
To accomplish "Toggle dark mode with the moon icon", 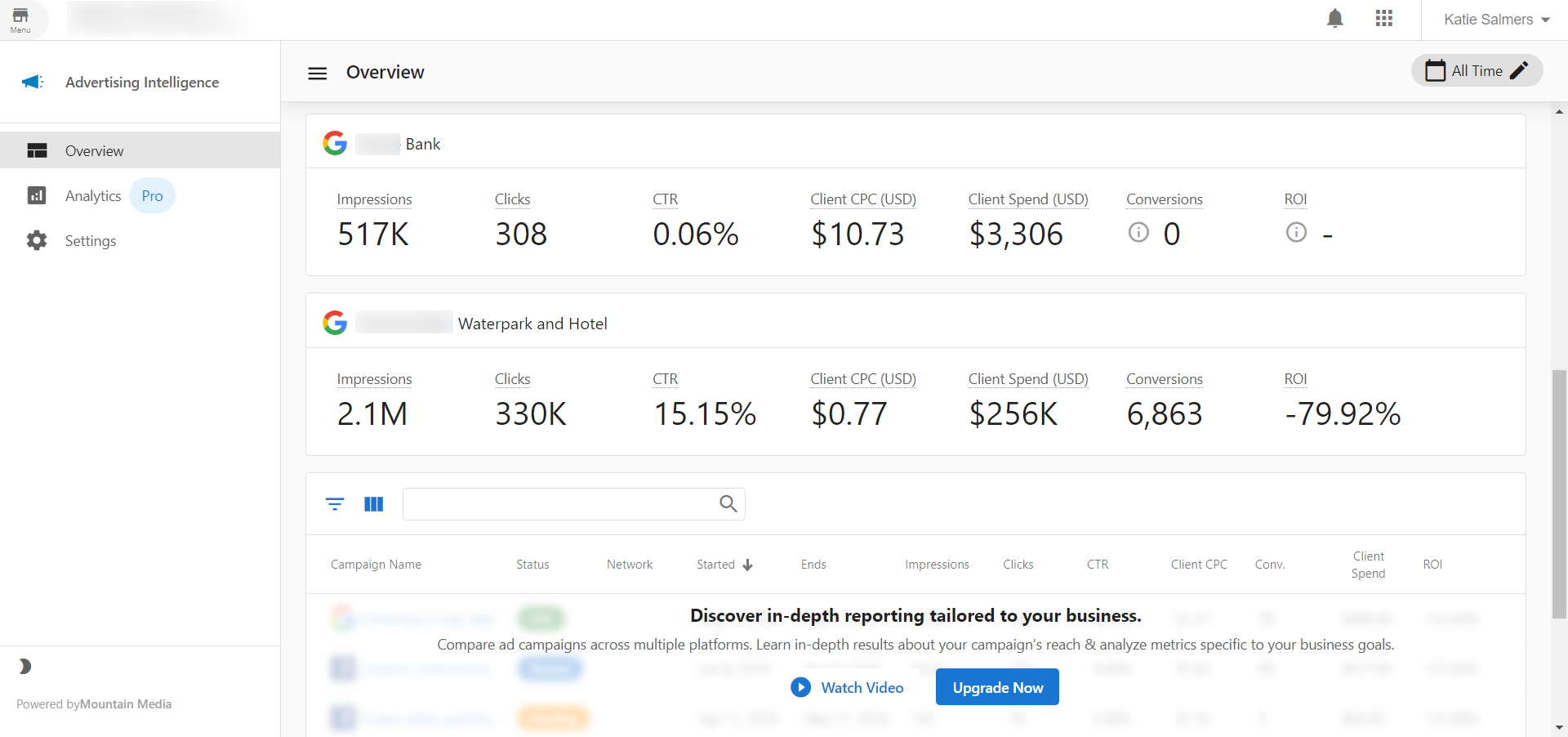I will point(24,667).
